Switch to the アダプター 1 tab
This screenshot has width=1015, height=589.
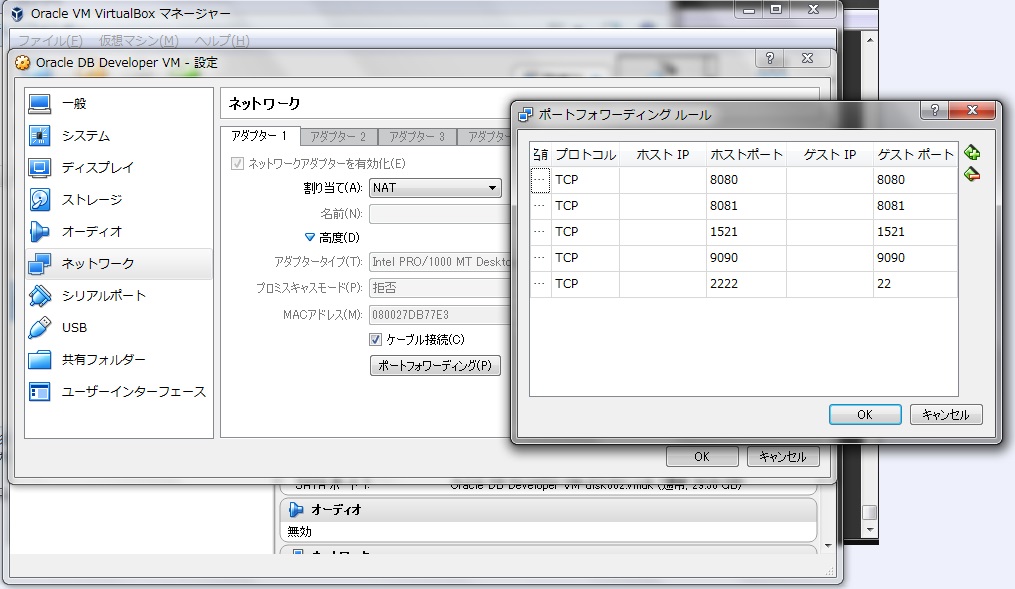point(260,136)
